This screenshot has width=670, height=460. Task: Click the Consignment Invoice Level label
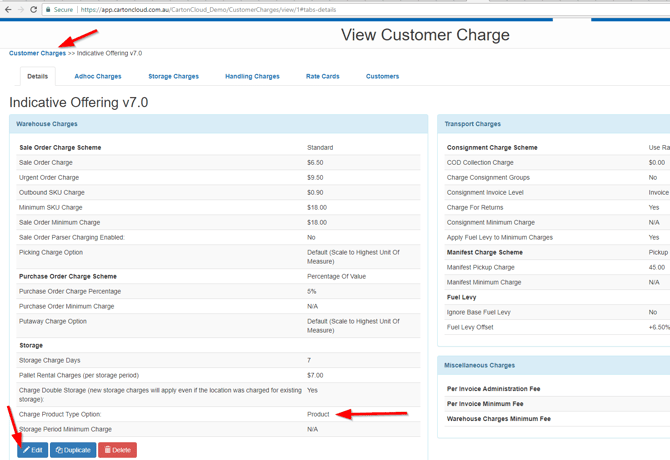(x=485, y=193)
